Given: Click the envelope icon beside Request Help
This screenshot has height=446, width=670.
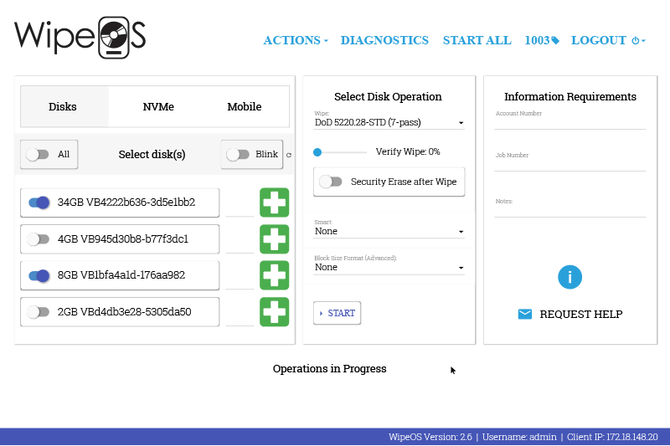Looking at the screenshot, I should [x=525, y=314].
